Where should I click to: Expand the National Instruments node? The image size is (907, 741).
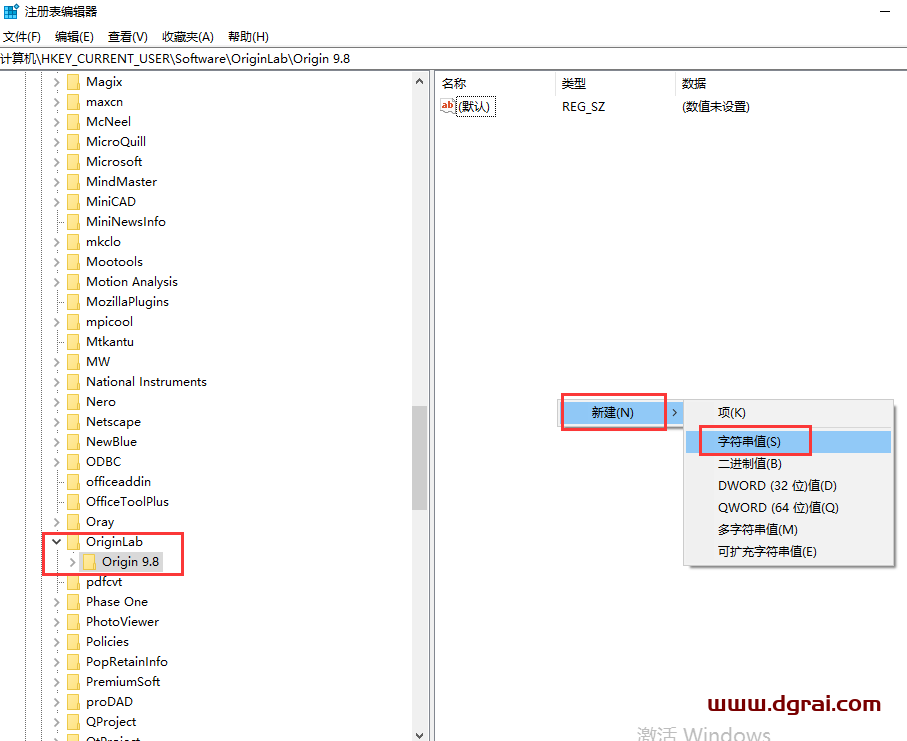[x=57, y=381]
